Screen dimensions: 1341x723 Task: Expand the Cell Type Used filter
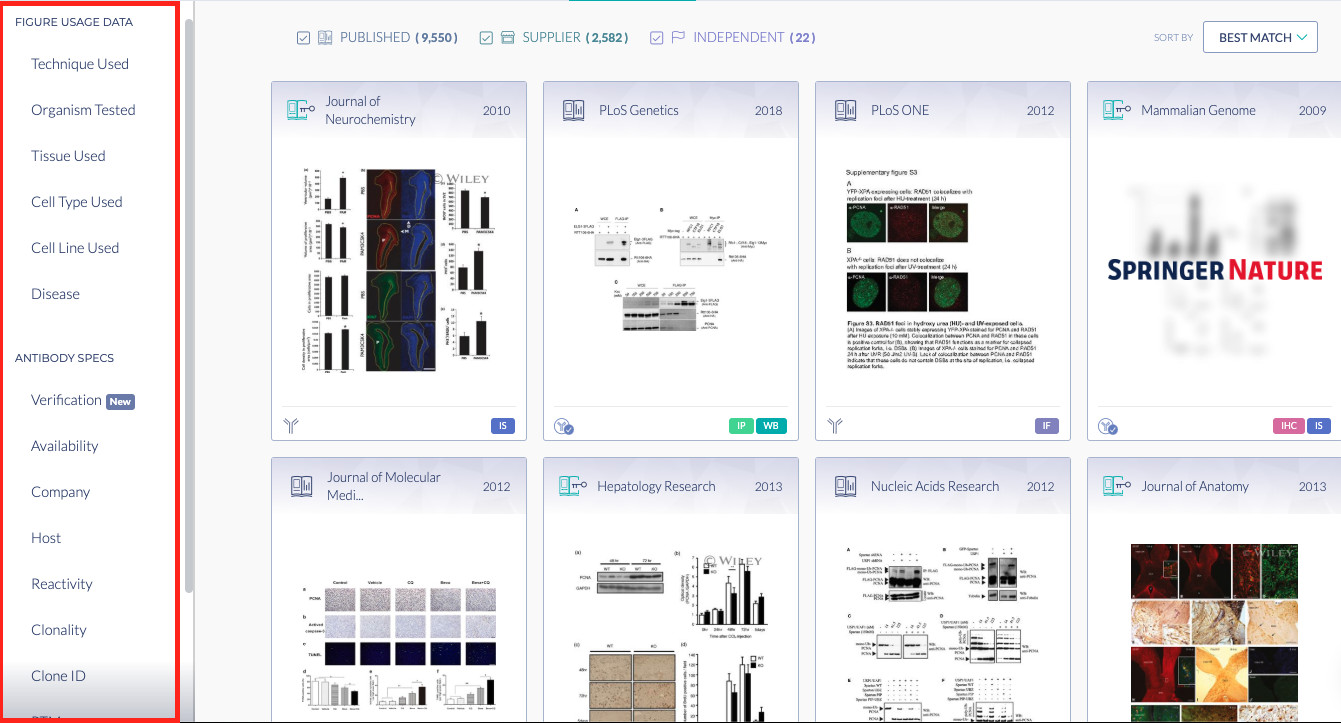point(77,202)
